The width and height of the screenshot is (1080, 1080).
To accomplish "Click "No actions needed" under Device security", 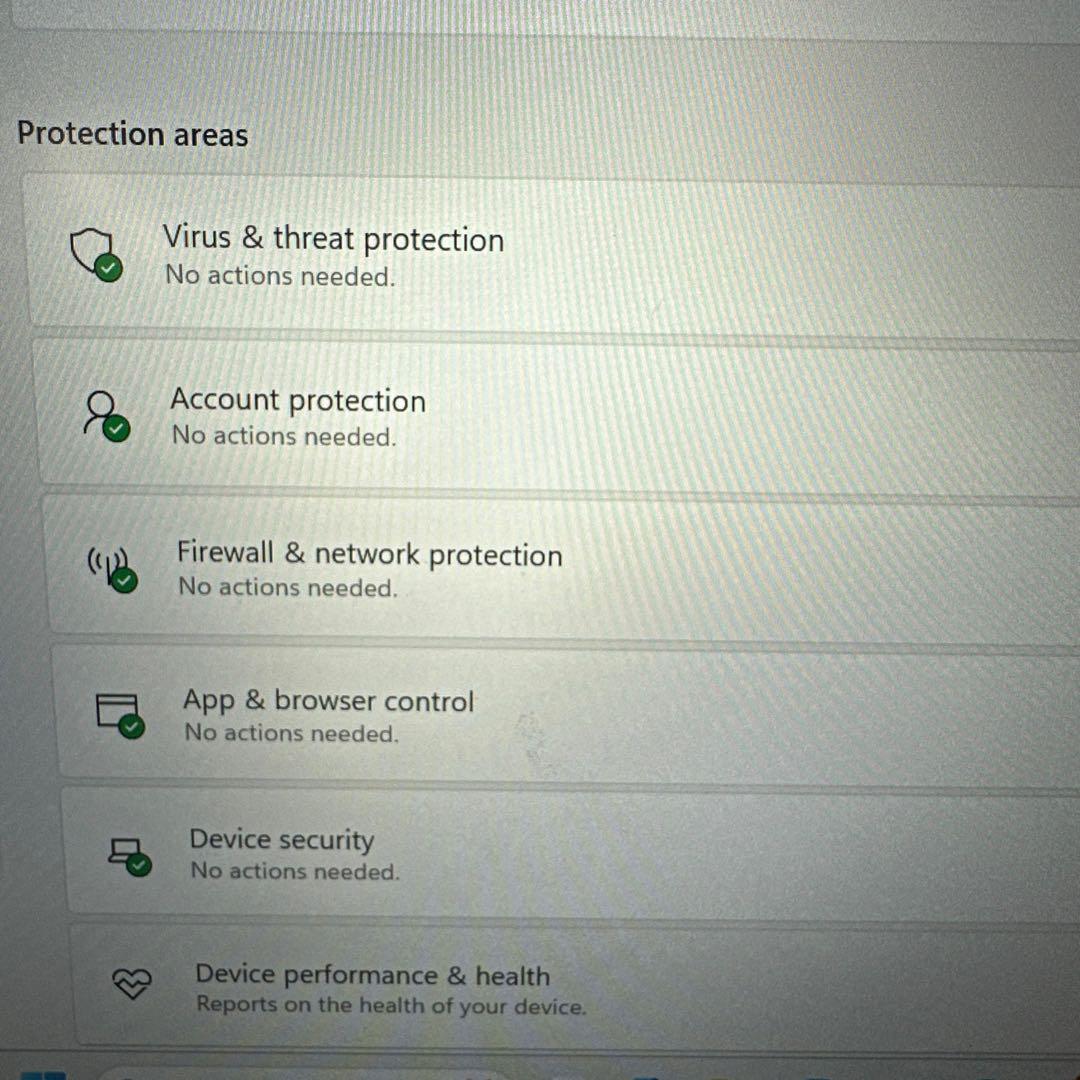I will click(x=295, y=871).
